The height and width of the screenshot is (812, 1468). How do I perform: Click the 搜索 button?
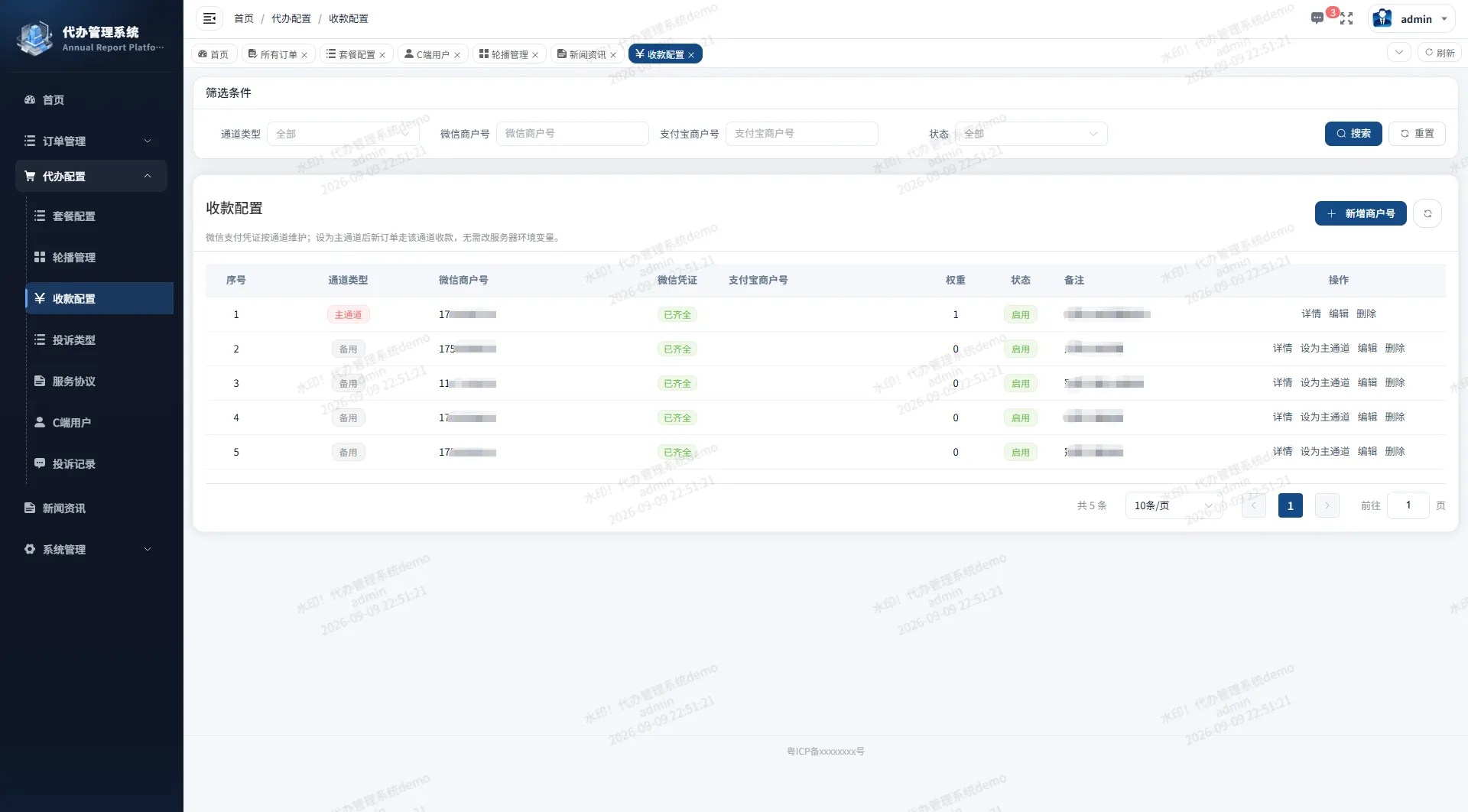pos(1353,133)
